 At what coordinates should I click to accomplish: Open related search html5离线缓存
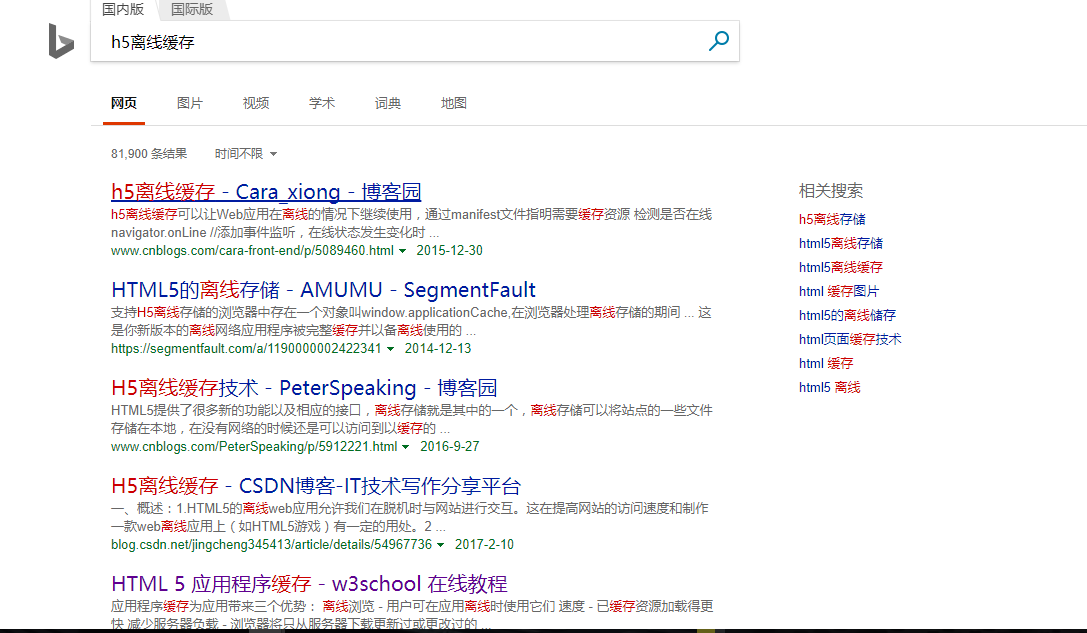pos(841,267)
